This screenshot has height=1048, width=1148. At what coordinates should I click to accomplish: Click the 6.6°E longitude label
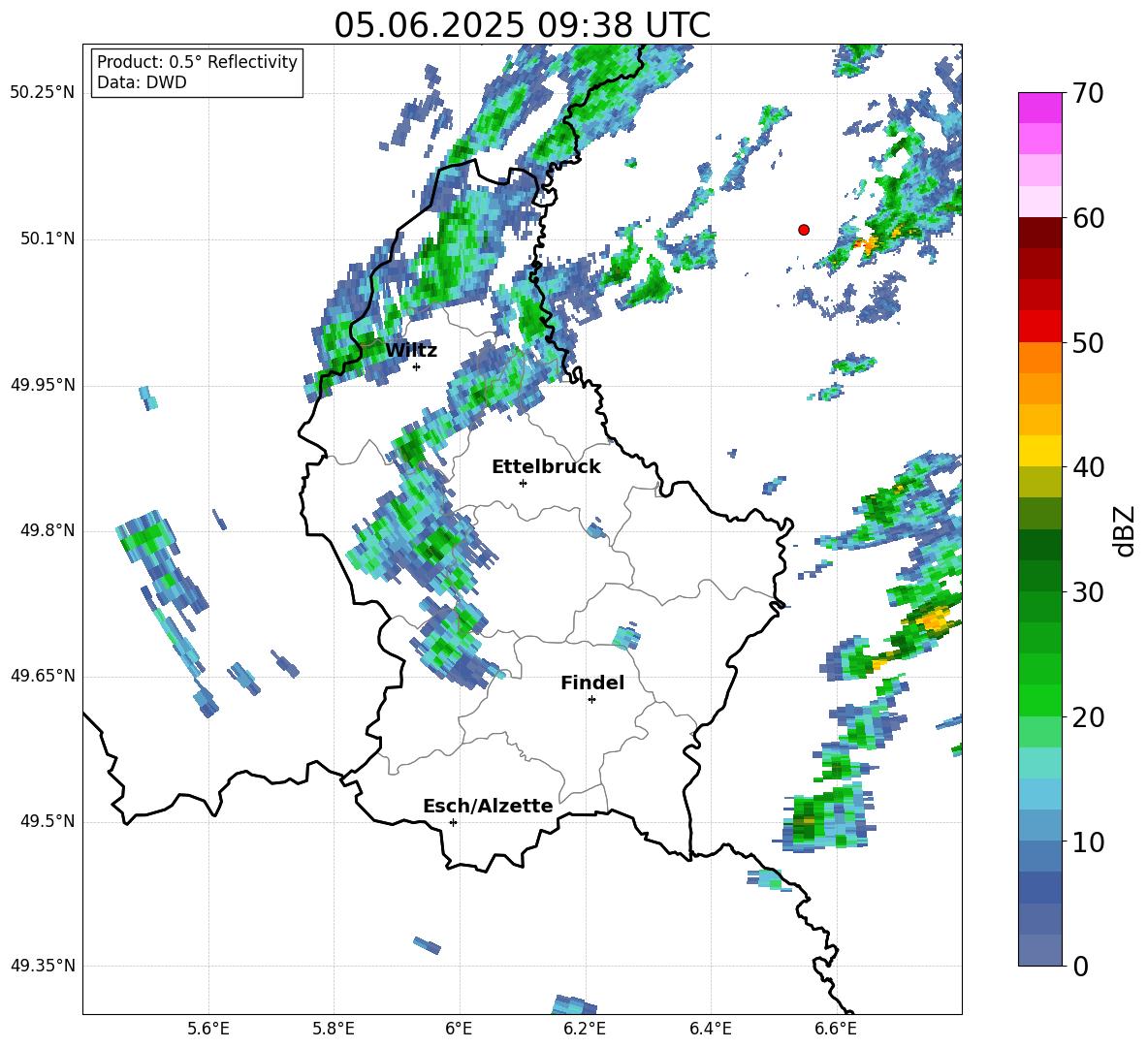pos(836,1030)
